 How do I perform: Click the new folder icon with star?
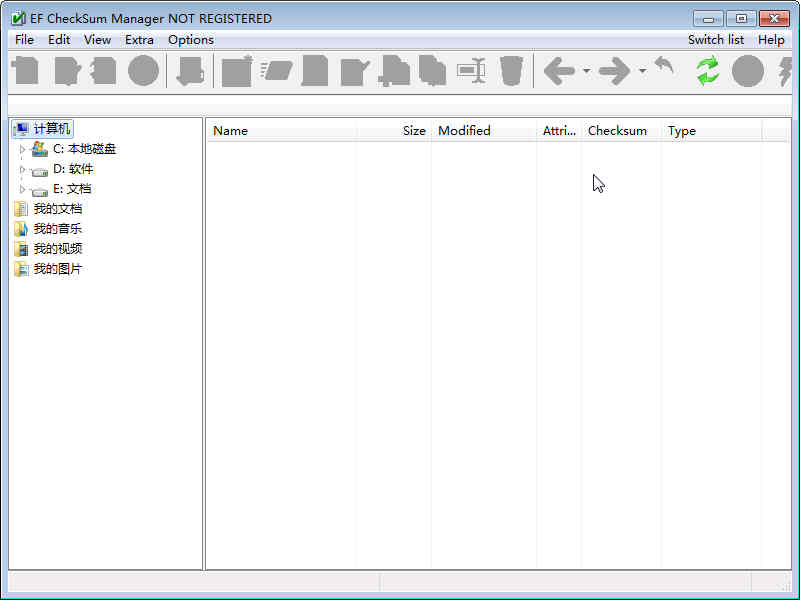pos(237,70)
